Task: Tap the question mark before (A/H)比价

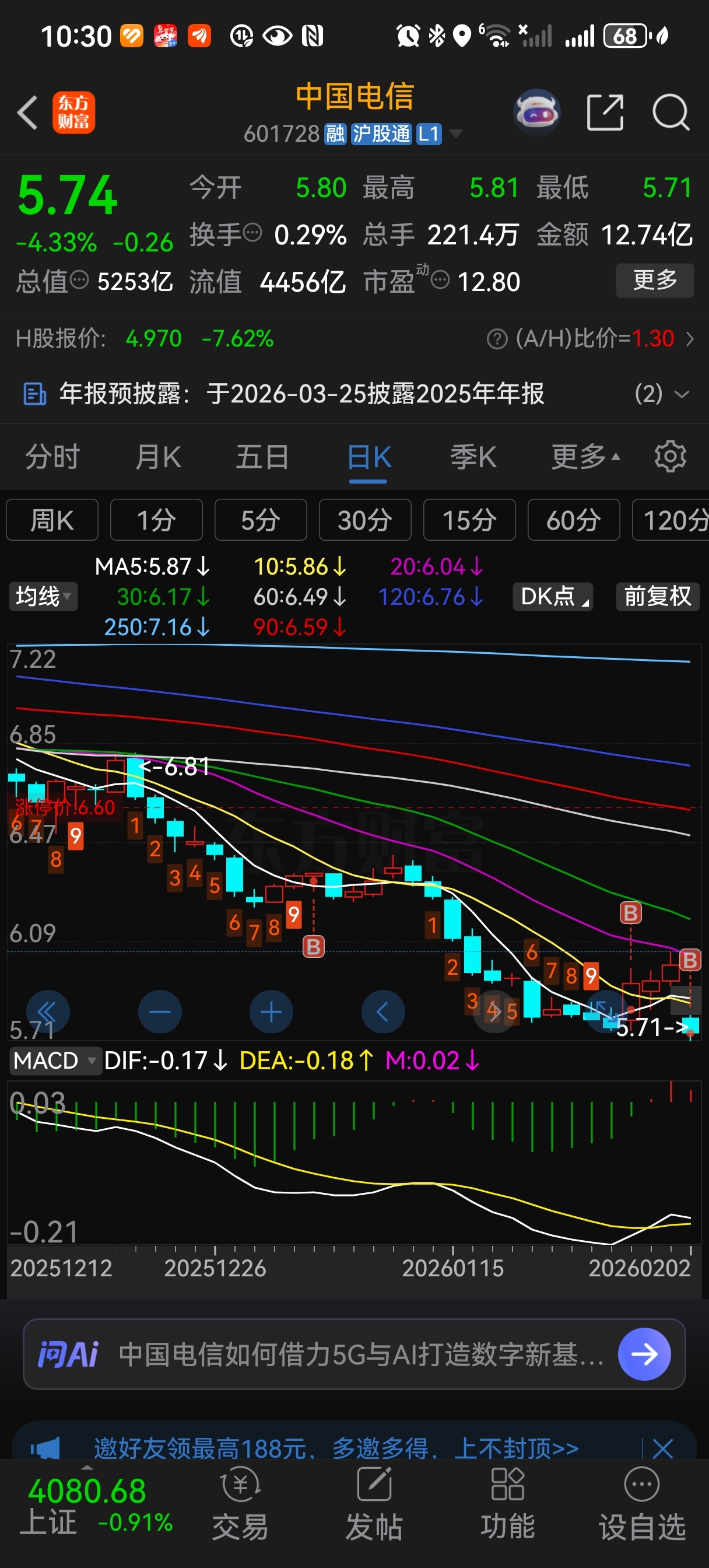Action: point(497,338)
